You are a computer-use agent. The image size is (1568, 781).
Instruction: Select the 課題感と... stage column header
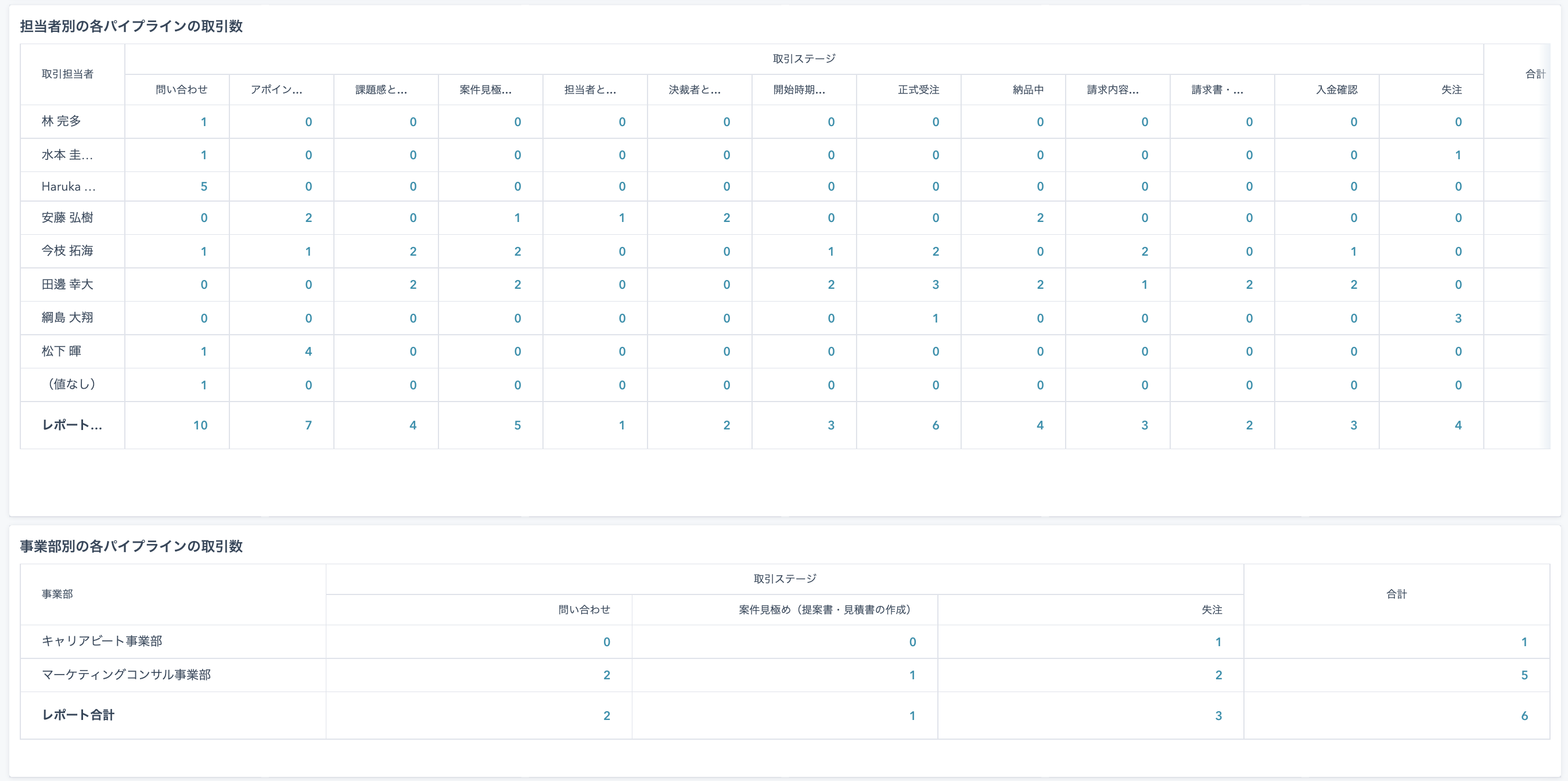point(381,89)
